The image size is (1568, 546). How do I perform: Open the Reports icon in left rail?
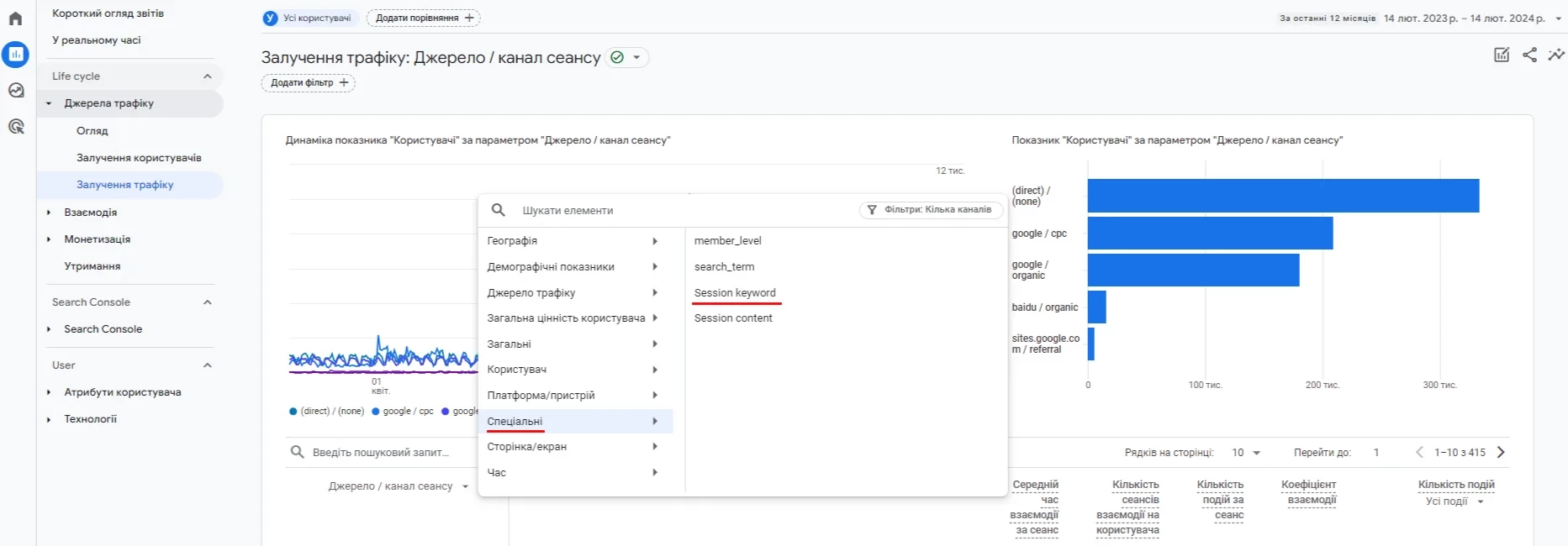point(15,55)
